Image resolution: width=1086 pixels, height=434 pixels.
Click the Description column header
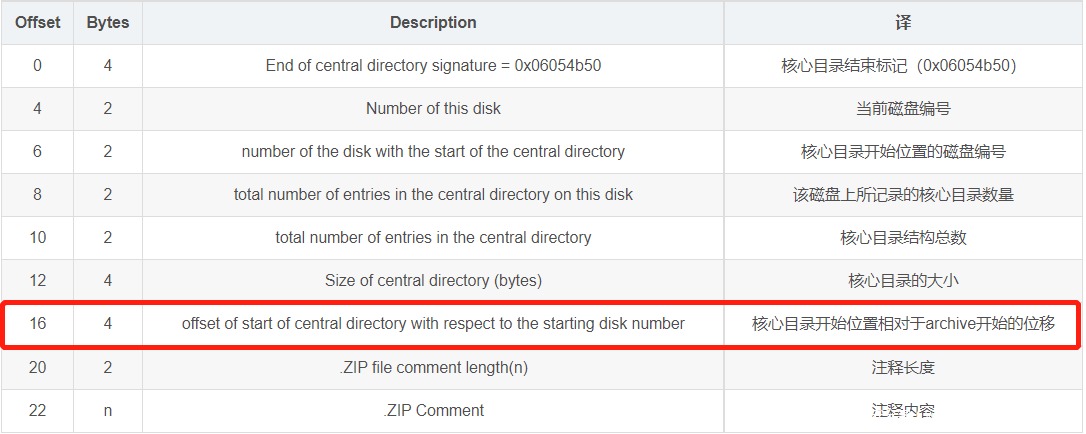click(x=433, y=22)
